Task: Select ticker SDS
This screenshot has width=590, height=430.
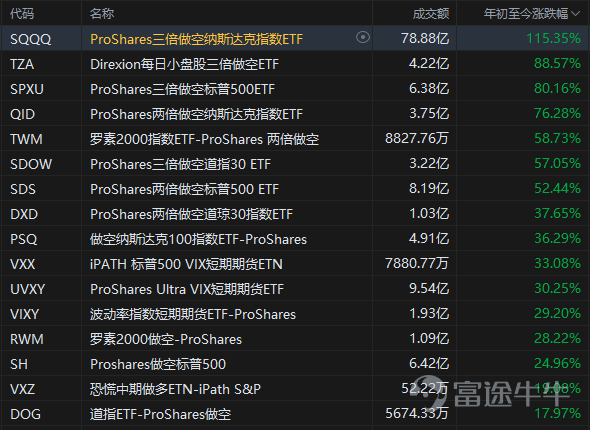Action: tap(23, 189)
